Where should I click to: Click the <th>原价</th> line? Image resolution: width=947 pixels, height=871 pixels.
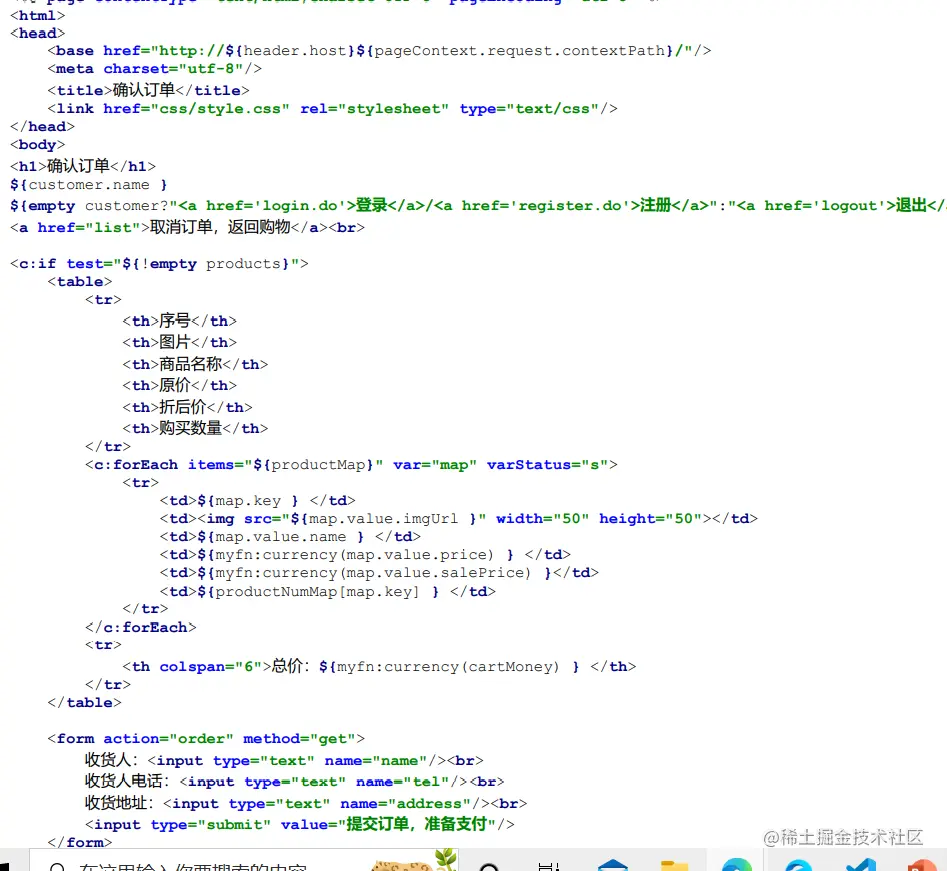click(179, 385)
